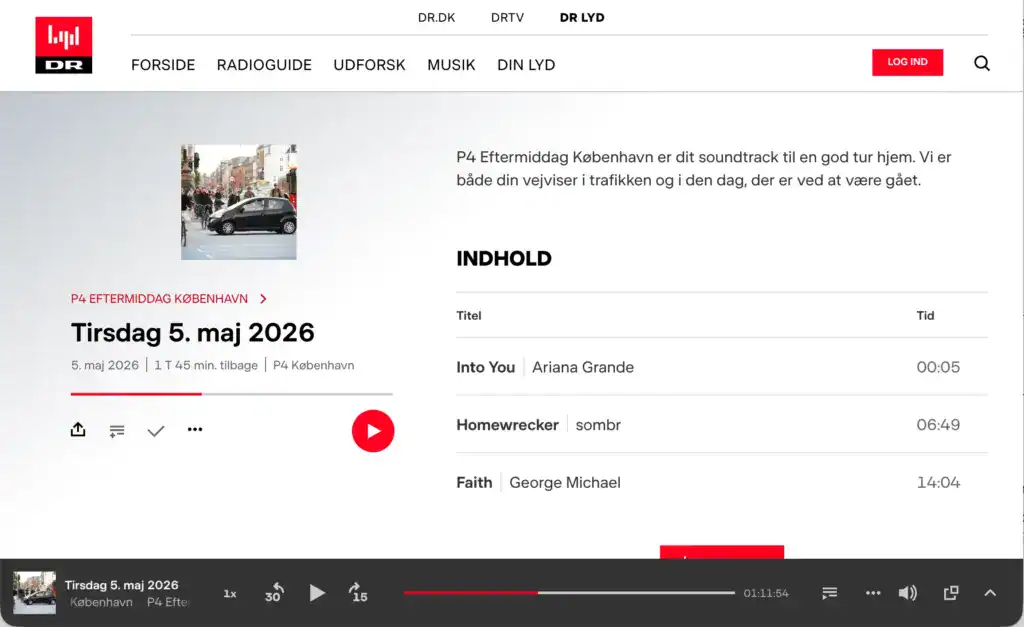Click the 06:49 timestamp
Viewport: 1024px width, 627px height.
point(938,425)
